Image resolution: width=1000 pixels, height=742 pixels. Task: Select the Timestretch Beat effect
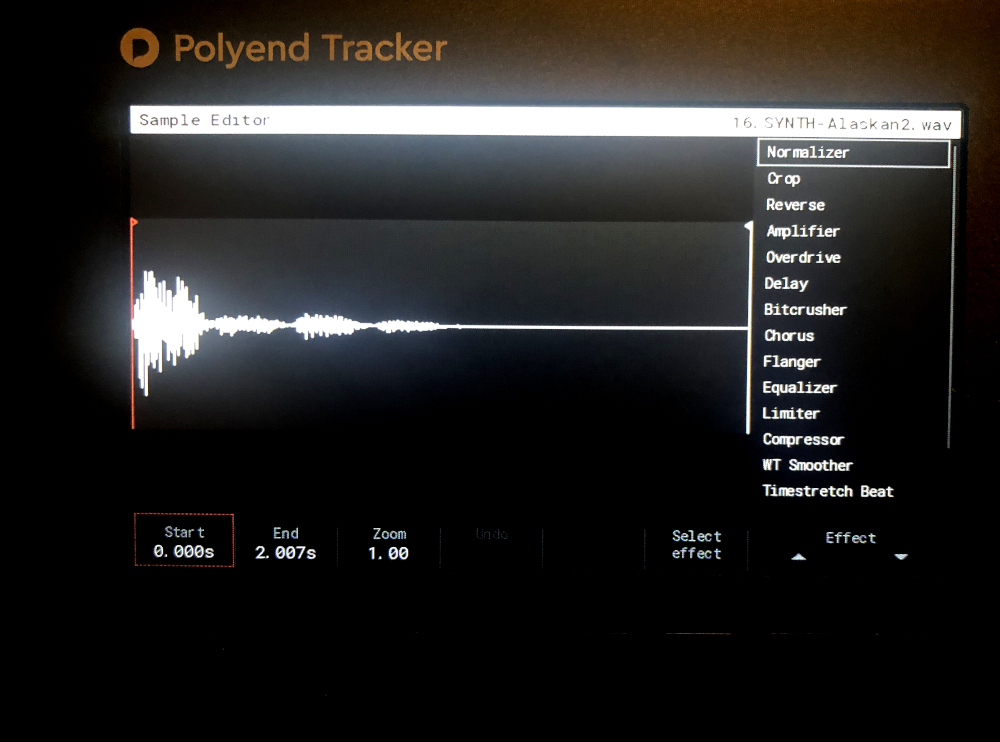[828, 491]
